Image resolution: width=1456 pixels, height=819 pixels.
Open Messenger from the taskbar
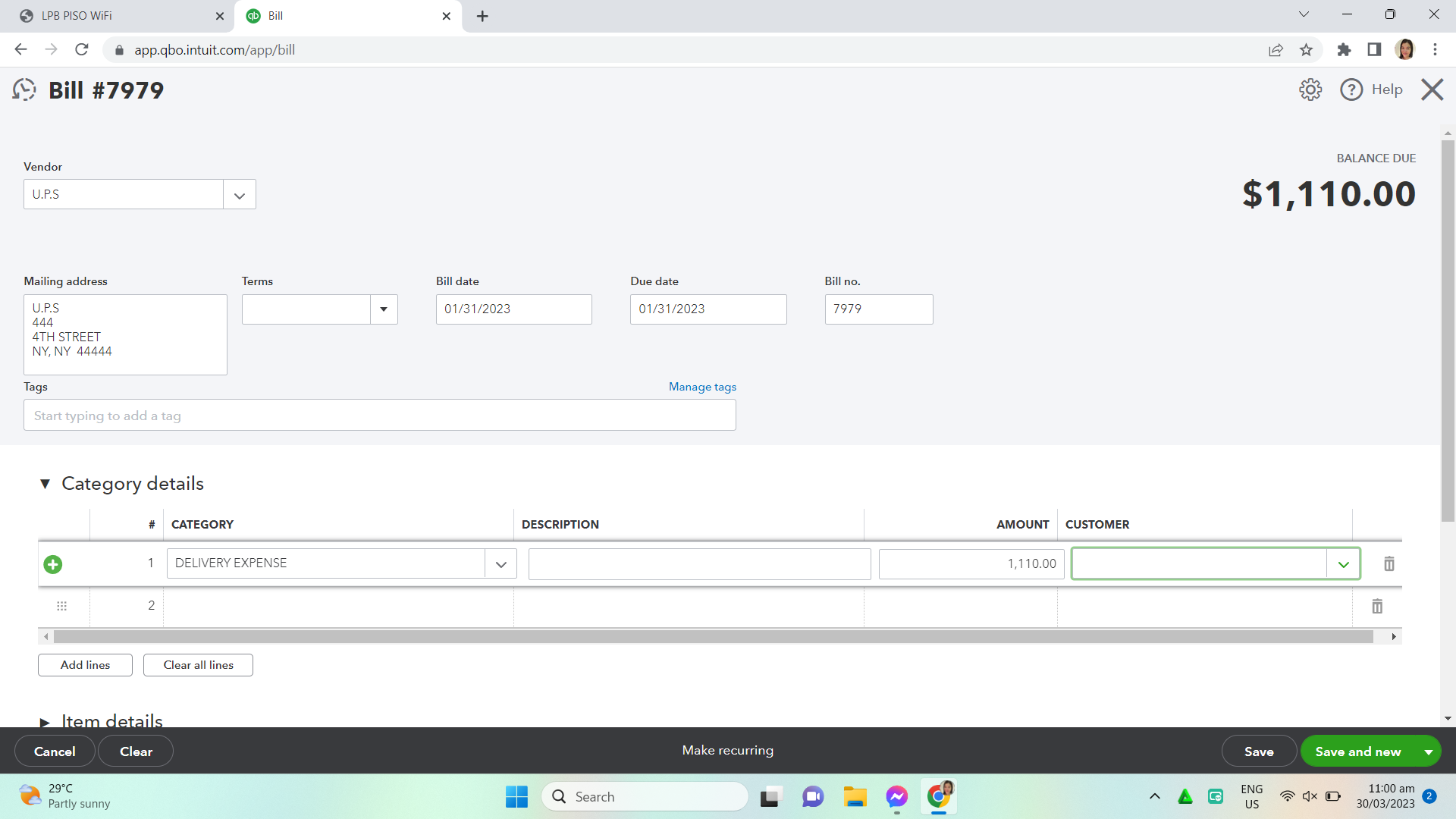(x=896, y=797)
